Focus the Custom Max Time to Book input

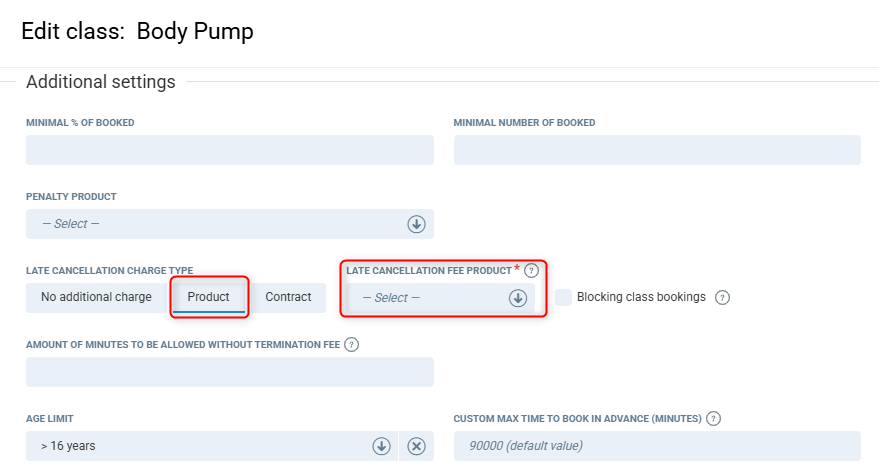tap(657, 446)
